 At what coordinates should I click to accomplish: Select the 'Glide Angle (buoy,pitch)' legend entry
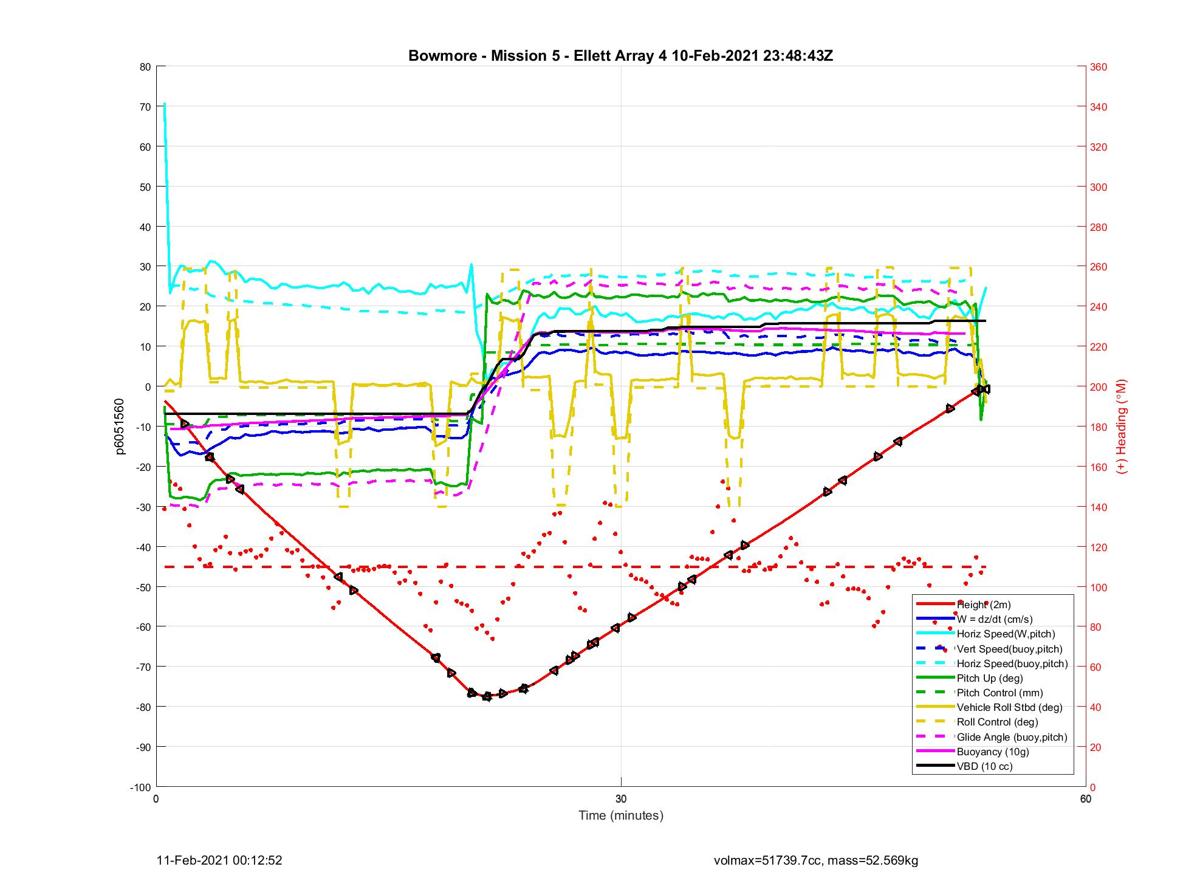pyautogui.click(x=1012, y=737)
